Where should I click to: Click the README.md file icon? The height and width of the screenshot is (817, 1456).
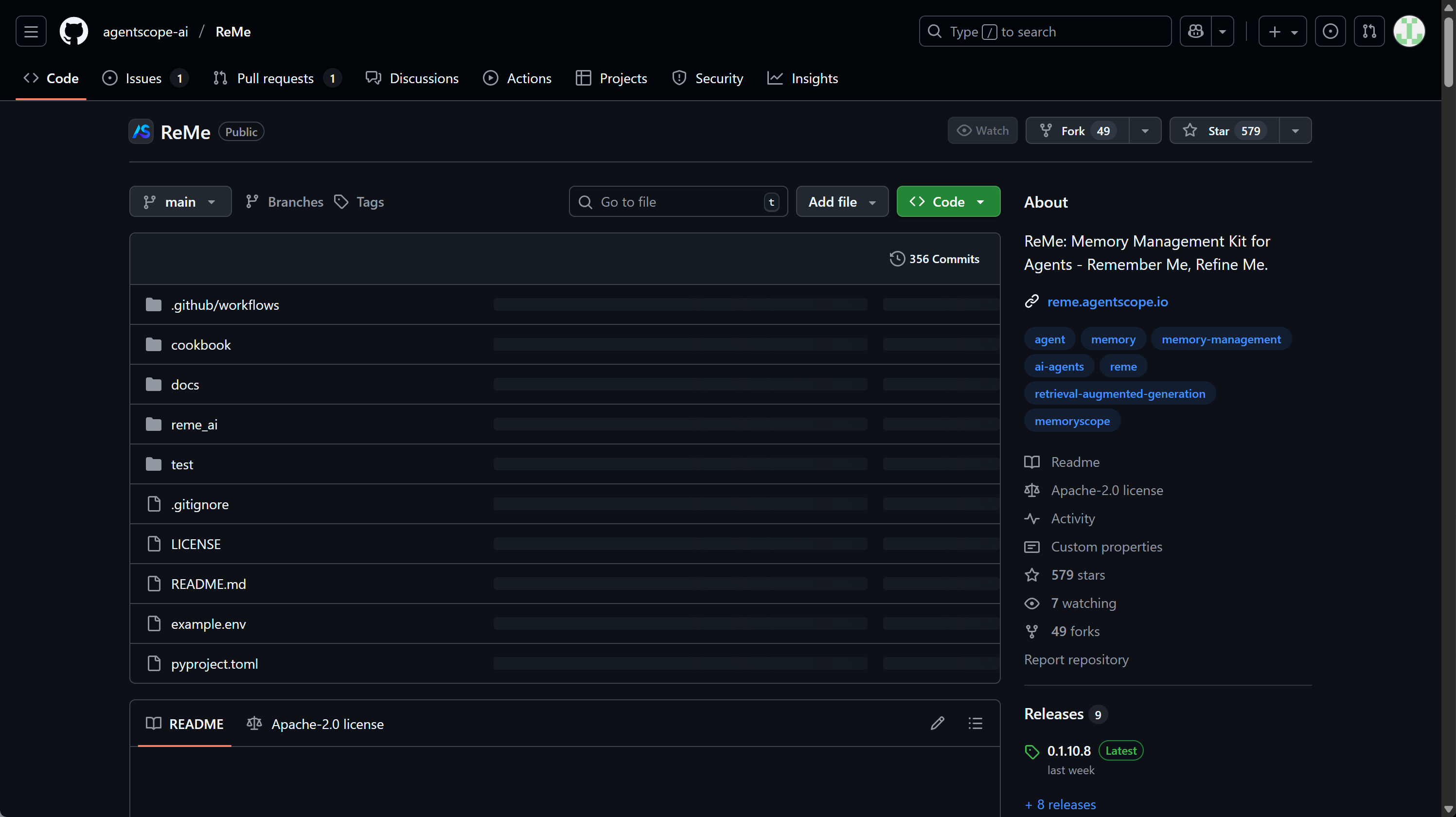click(154, 584)
